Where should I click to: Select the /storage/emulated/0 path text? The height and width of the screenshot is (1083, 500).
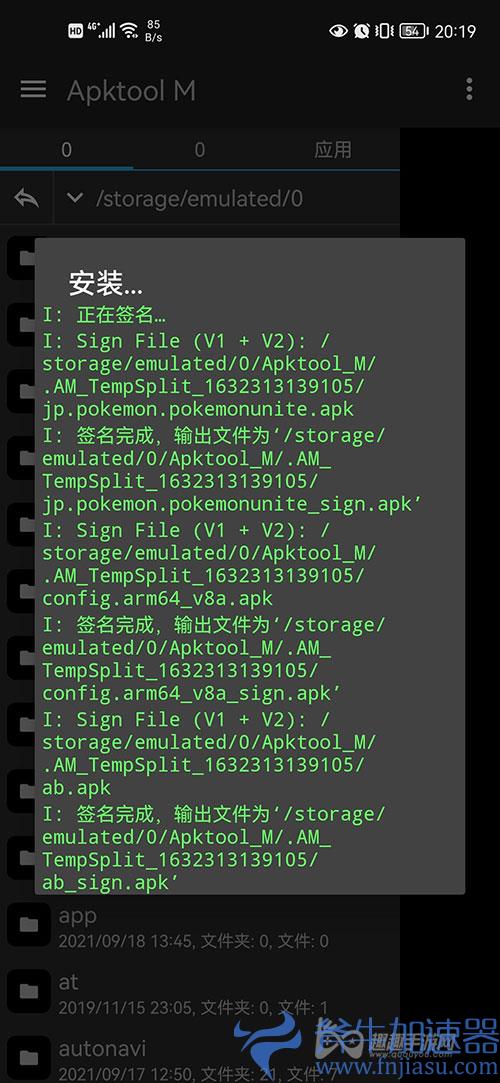coord(199,199)
